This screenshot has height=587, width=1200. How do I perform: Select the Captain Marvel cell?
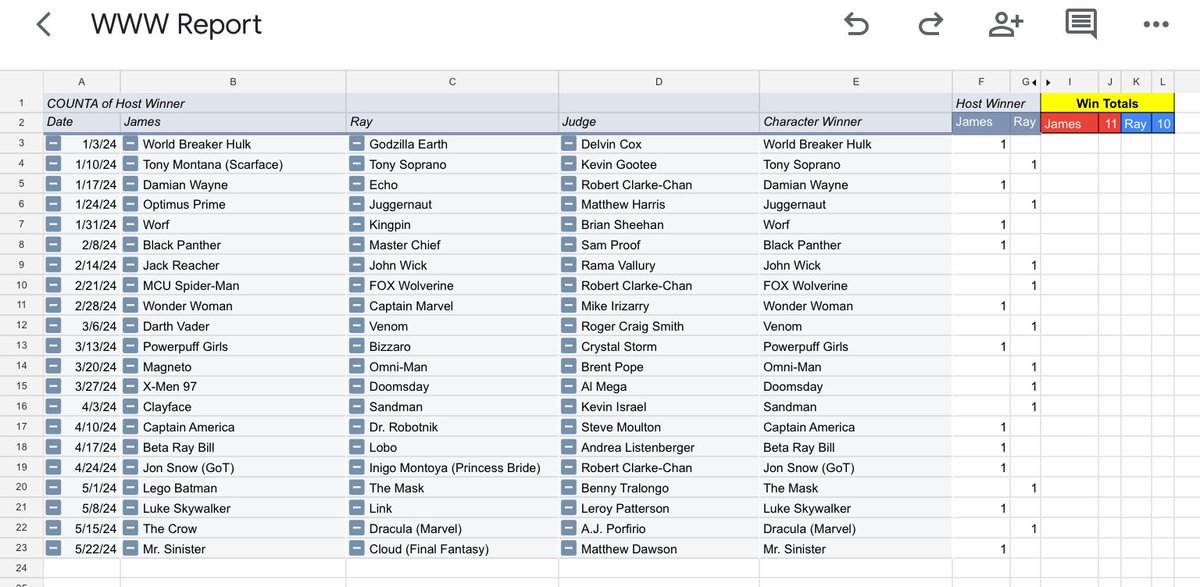pyautogui.click(x=452, y=306)
